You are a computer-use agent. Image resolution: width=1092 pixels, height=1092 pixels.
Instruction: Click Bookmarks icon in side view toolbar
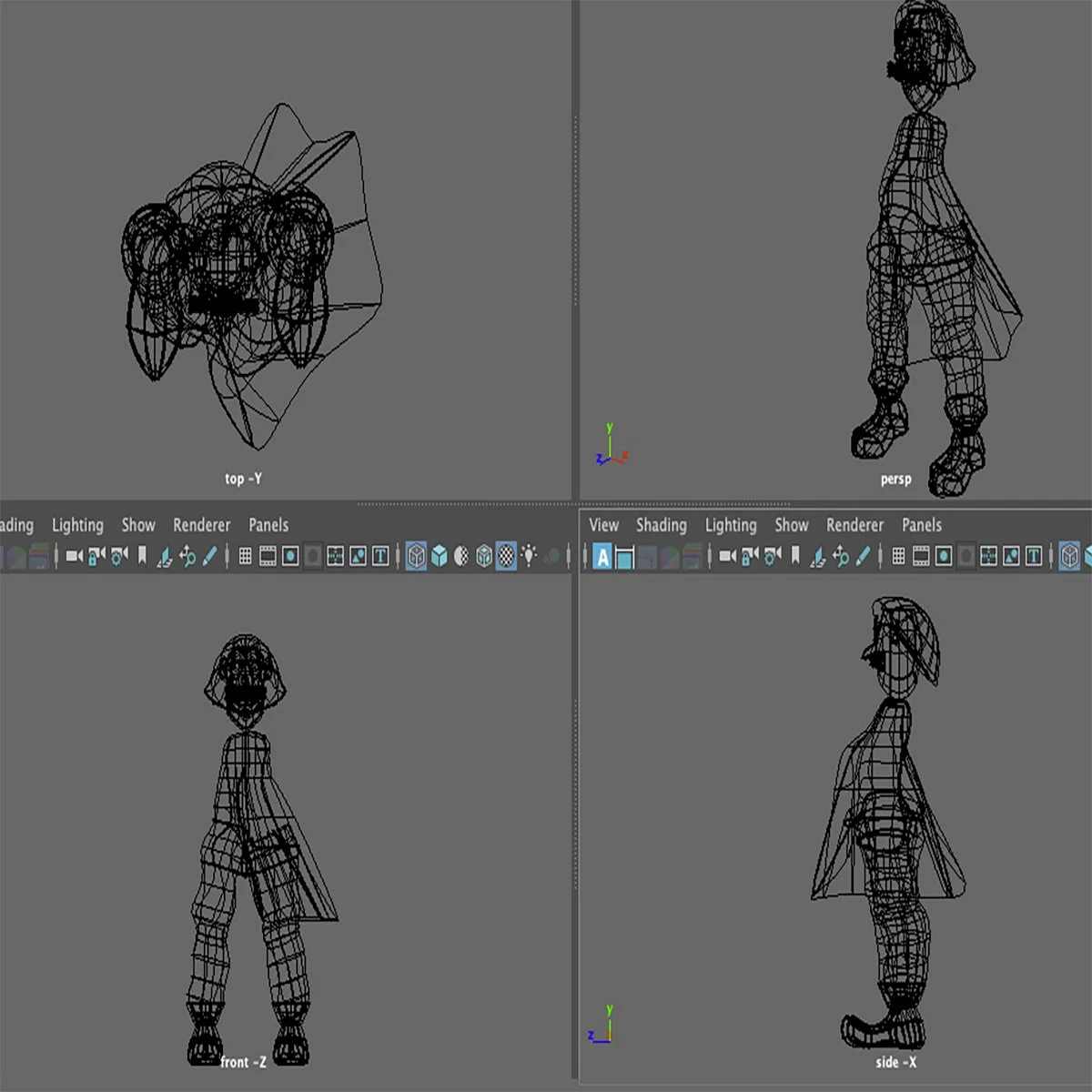[794, 555]
